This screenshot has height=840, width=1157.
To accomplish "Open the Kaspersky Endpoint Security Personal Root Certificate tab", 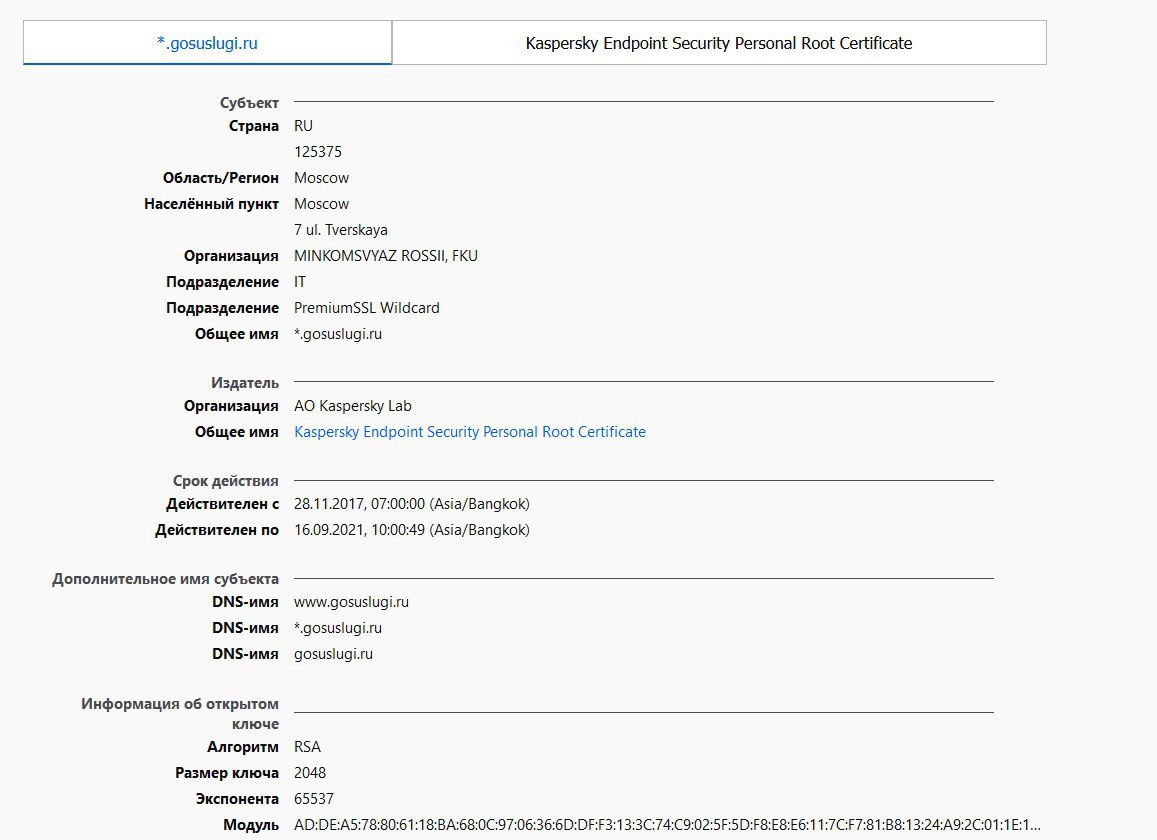I will pyautogui.click(x=719, y=43).
